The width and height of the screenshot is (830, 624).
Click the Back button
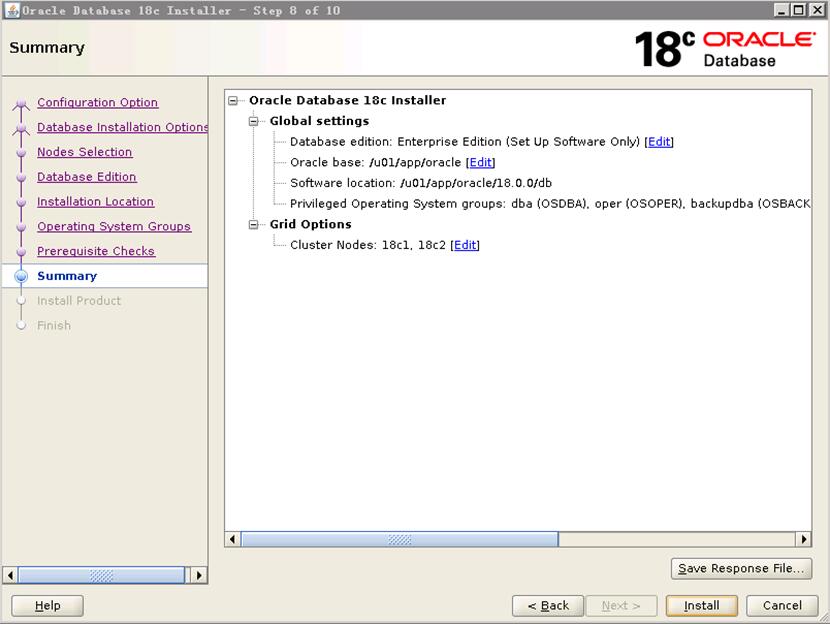pos(548,605)
